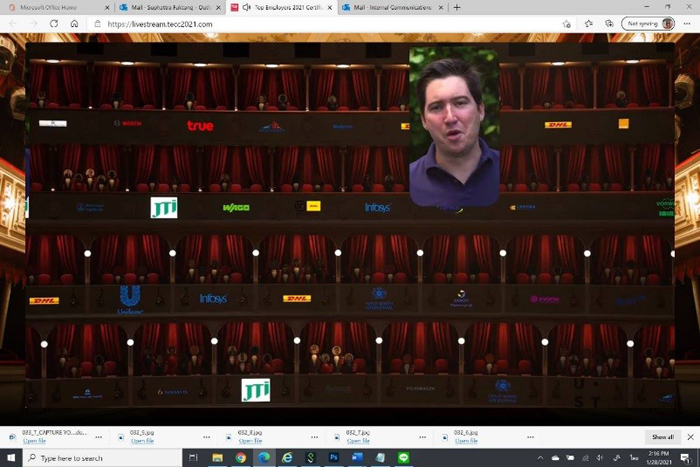Switch to the Mail - Internal Communications tab
The image size is (700, 467).
tap(392, 8)
